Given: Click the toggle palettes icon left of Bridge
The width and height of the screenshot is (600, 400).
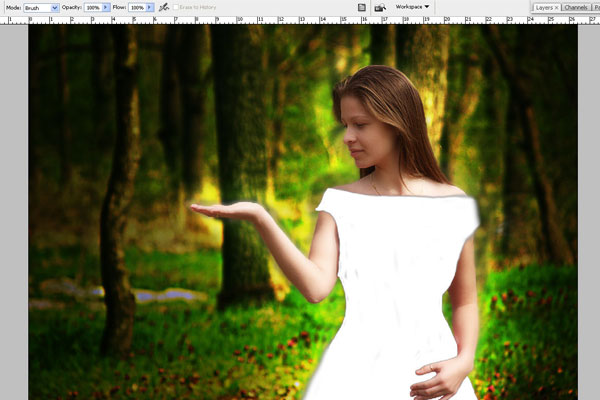Looking at the screenshot, I should click(x=361, y=7).
